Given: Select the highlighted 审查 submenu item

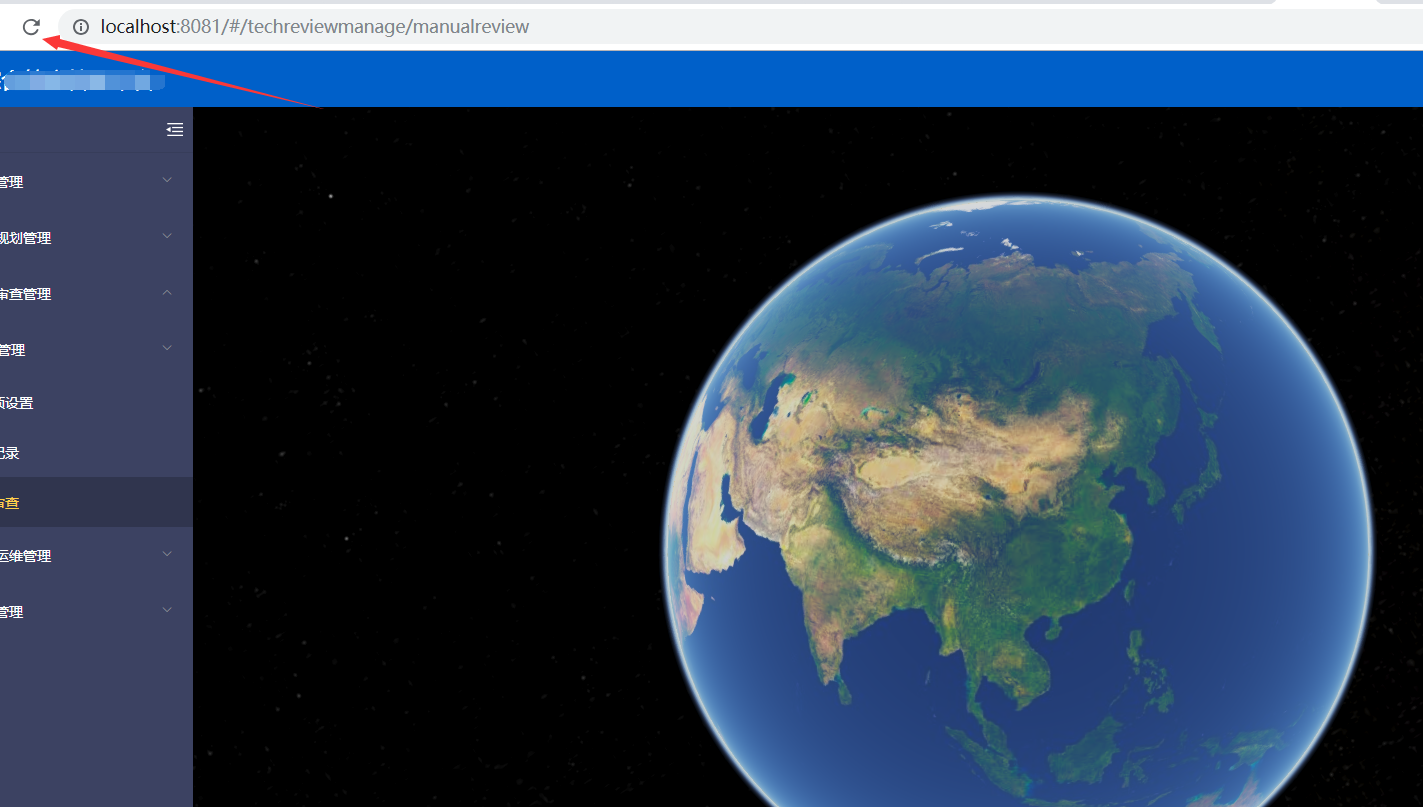Looking at the screenshot, I should (96, 503).
